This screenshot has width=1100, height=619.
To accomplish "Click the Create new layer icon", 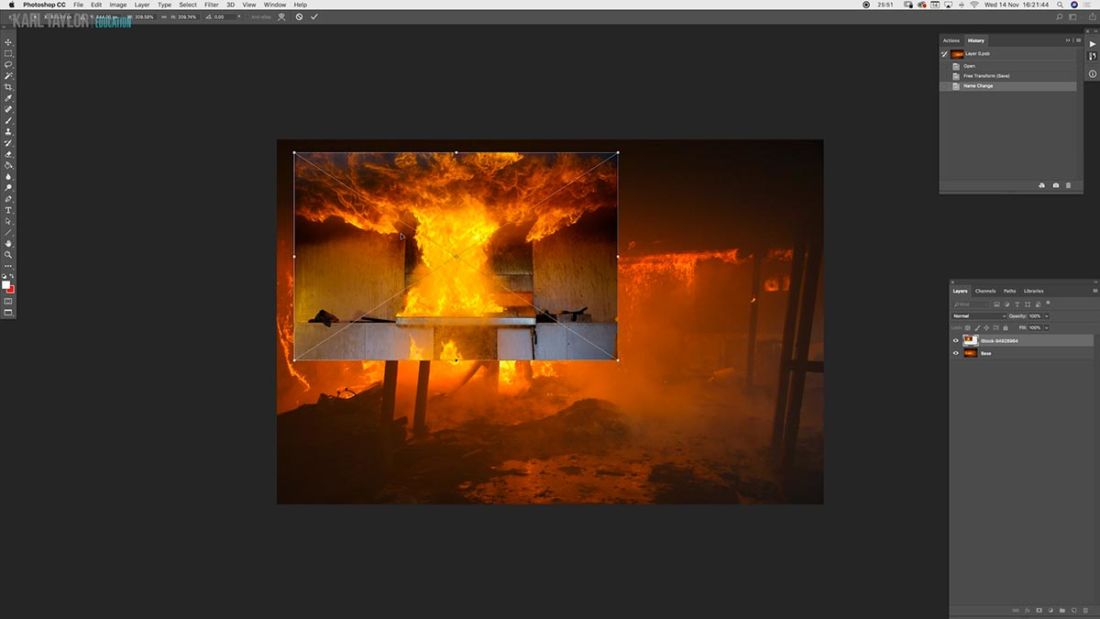I will 1074,610.
